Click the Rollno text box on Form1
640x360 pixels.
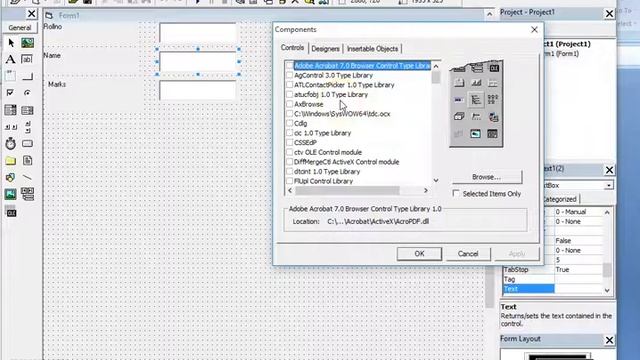198,33
